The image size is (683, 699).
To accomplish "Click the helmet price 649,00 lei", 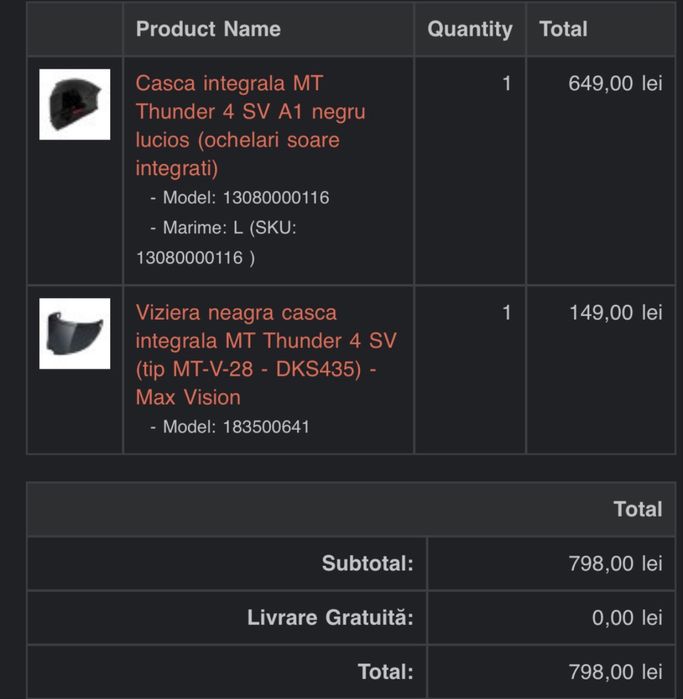I will (x=615, y=83).
